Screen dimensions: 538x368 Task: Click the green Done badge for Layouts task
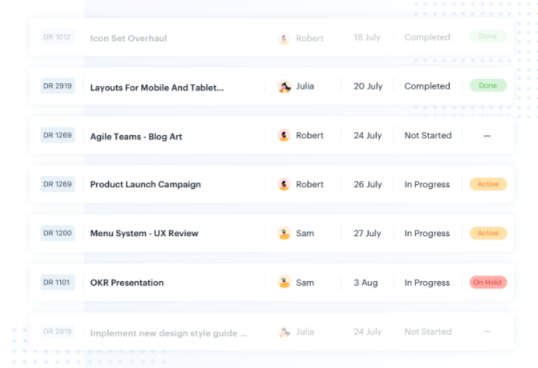pyautogui.click(x=488, y=85)
